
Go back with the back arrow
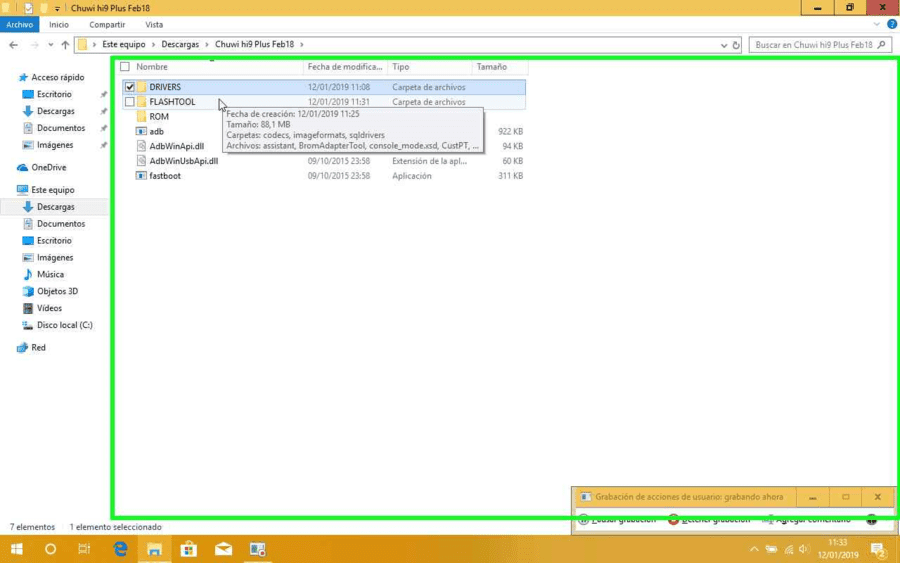[x=14, y=45]
